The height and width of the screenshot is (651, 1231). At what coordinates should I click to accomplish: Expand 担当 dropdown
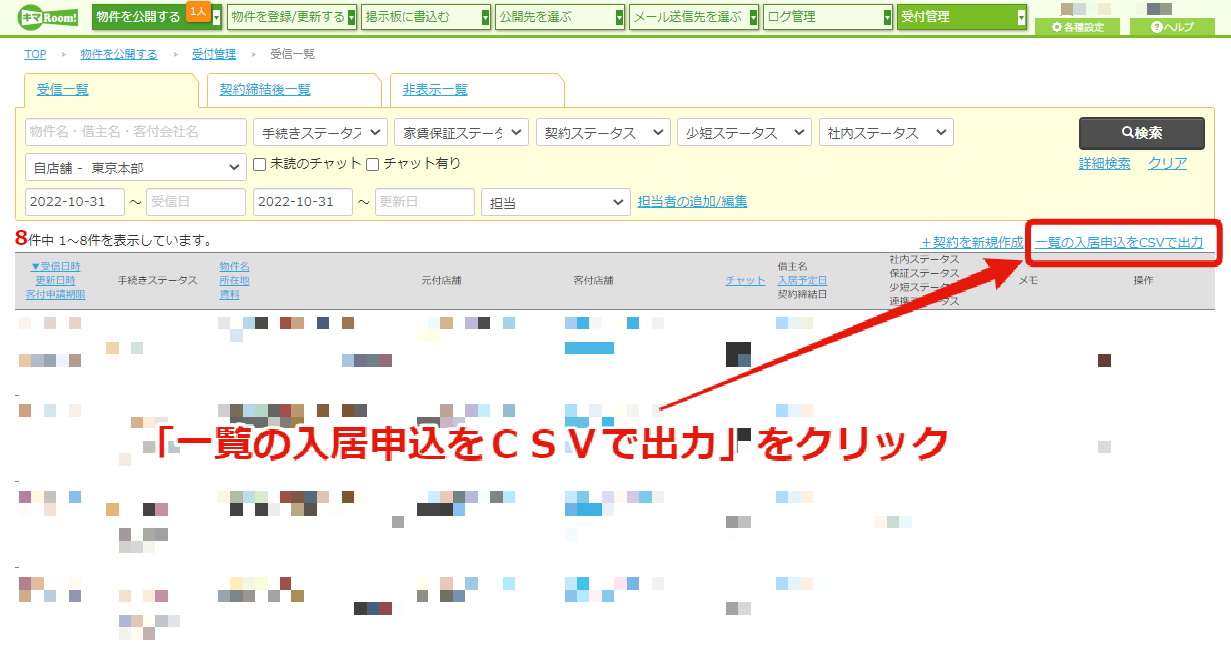pos(556,202)
